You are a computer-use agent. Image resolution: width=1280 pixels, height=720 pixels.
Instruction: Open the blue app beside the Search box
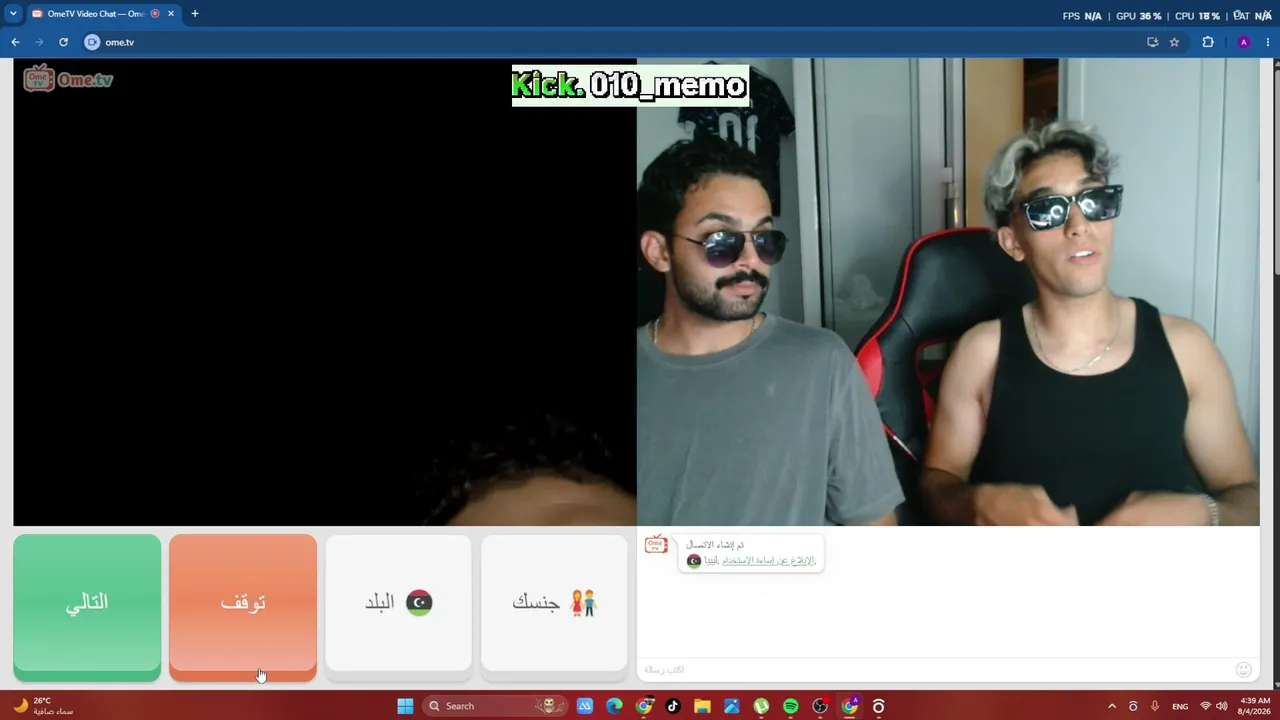tap(585, 706)
